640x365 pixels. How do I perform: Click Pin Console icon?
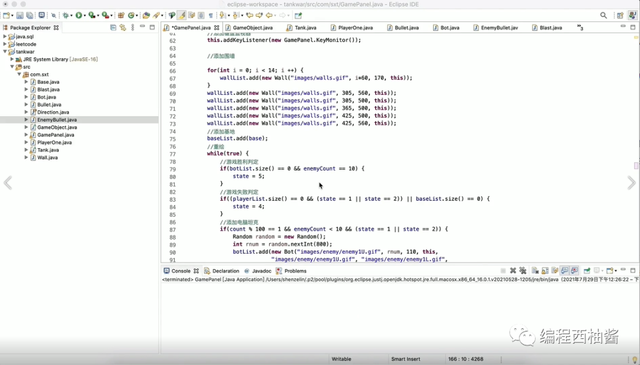point(587,271)
